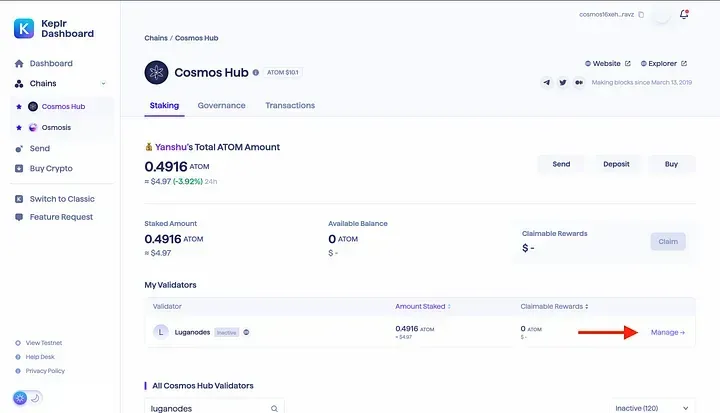Open the notifications bell
Image resolution: width=720 pixels, height=413 pixels.
click(x=684, y=14)
